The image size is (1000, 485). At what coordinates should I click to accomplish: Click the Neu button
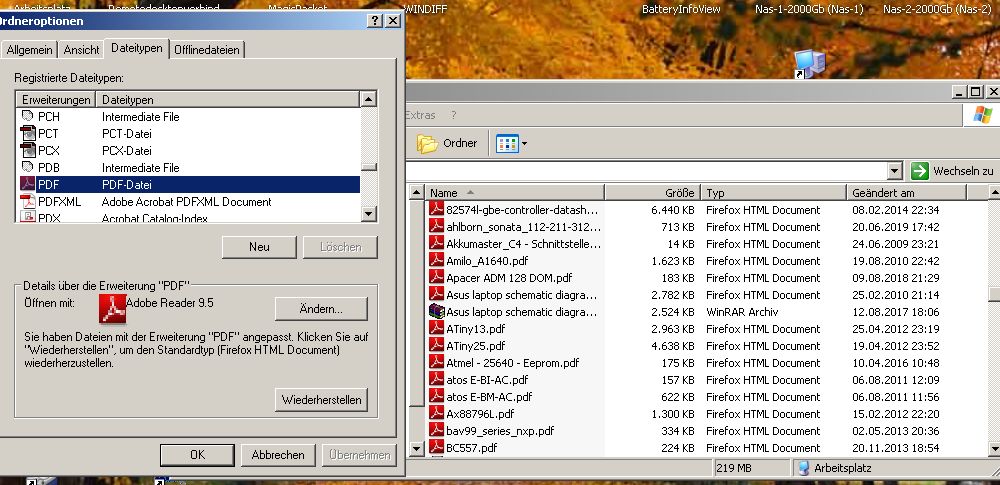[x=259, y=247]
